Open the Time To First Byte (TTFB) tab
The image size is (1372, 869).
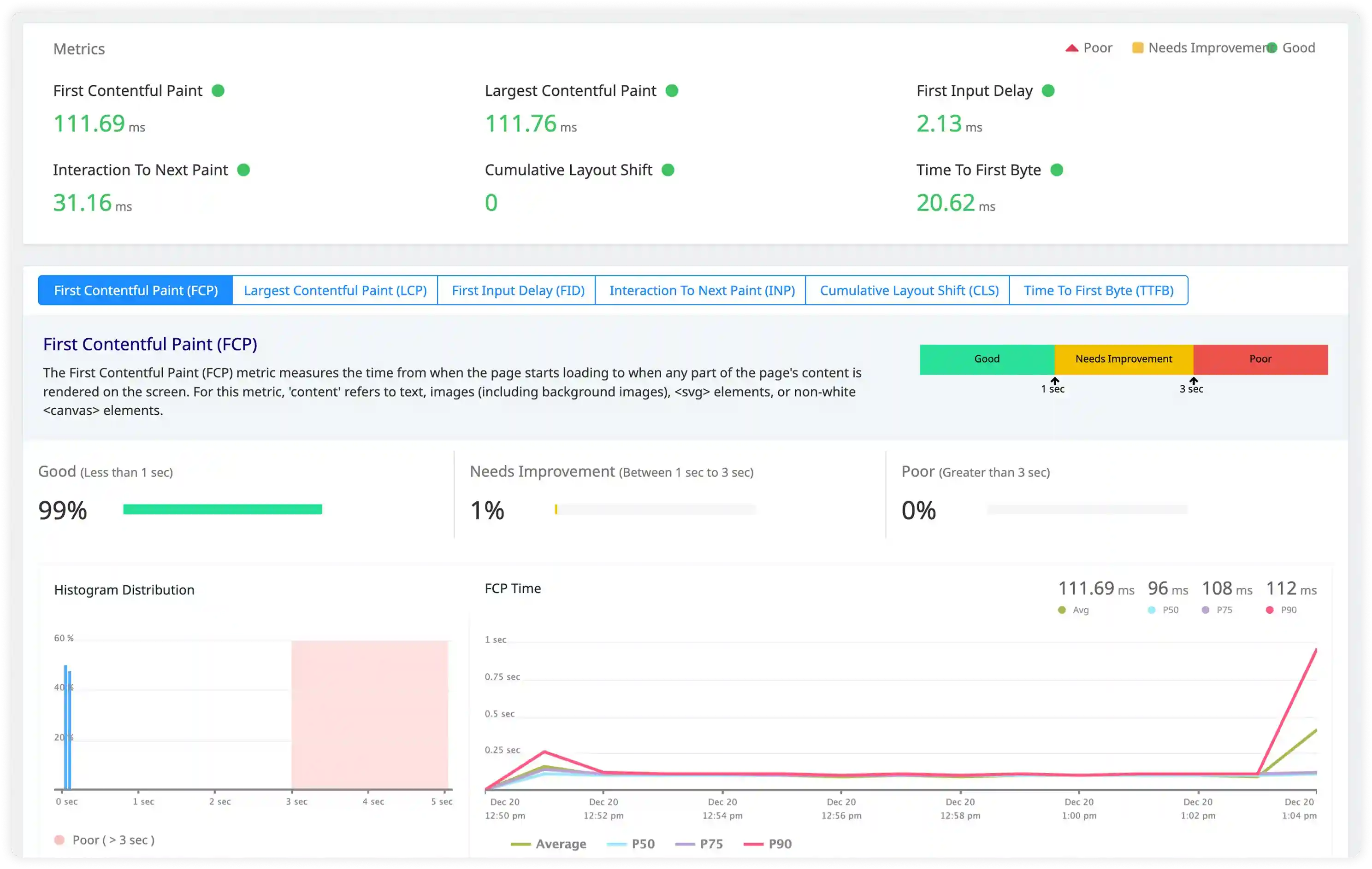click(x=1099, y=290)
